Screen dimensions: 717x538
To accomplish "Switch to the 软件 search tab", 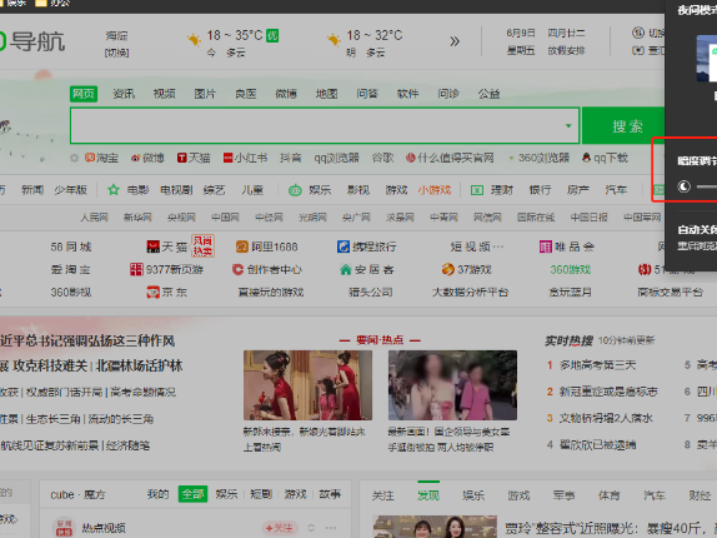I will tap(408, 94).
